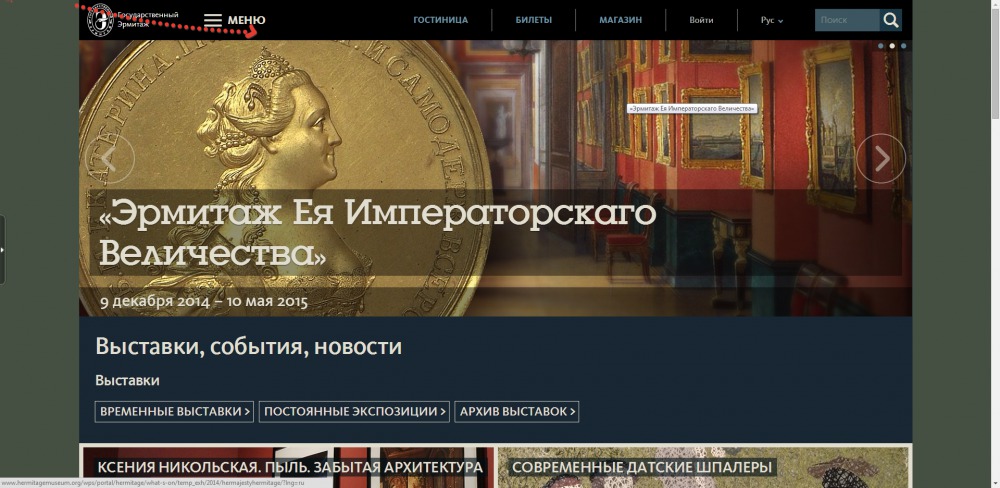
Task: Open Современные датские шпалеры exhibition card
Action: tap(703, 468)
